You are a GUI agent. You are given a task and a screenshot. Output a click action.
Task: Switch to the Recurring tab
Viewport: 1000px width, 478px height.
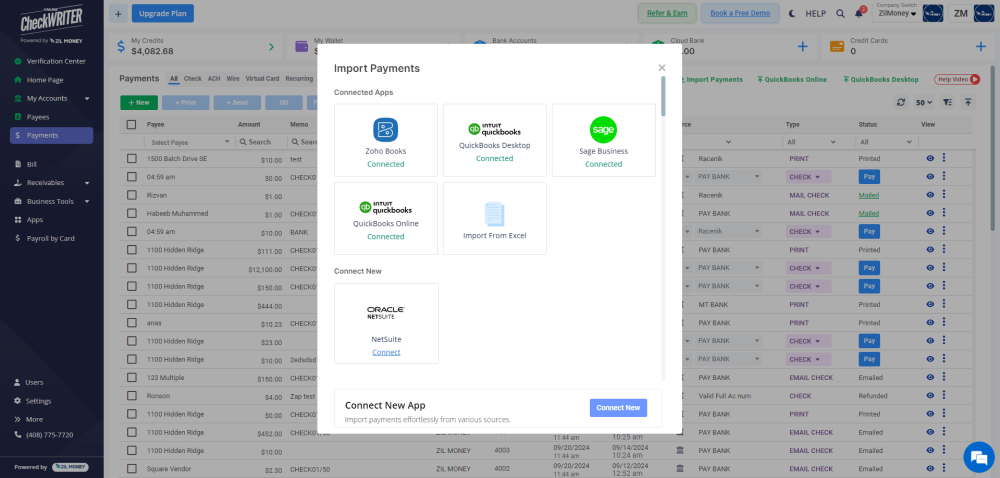(299, 79)
